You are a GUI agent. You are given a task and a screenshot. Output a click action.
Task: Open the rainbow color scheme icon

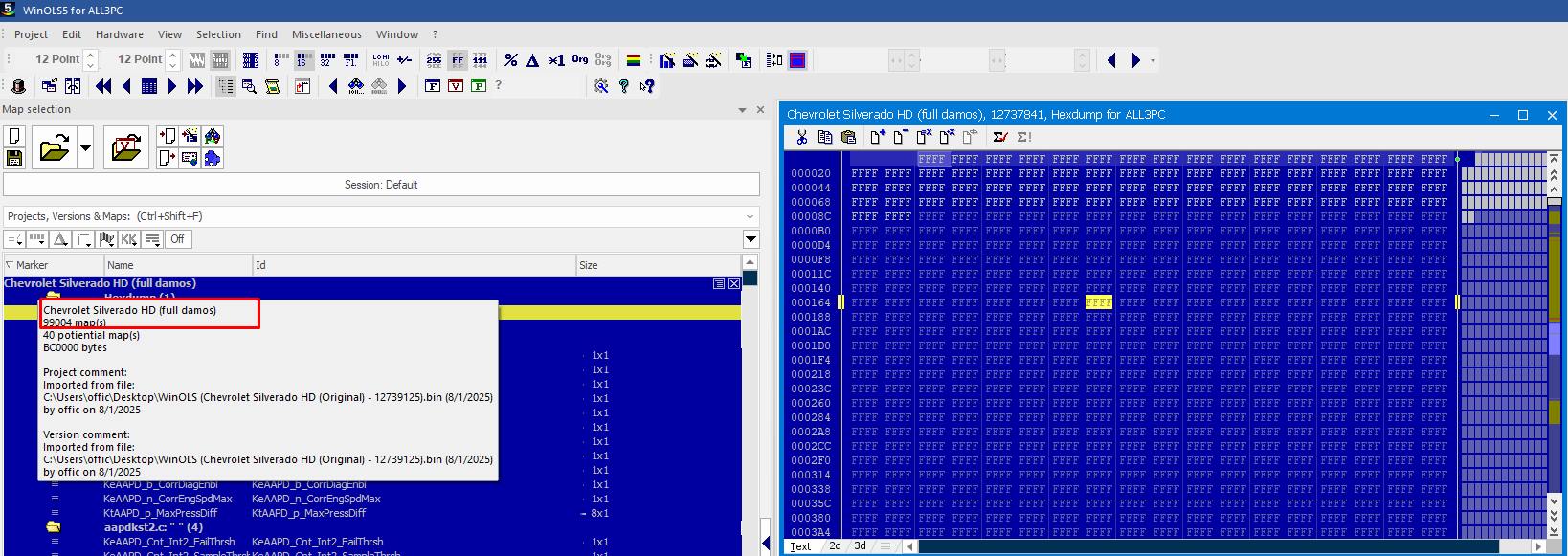633,60
